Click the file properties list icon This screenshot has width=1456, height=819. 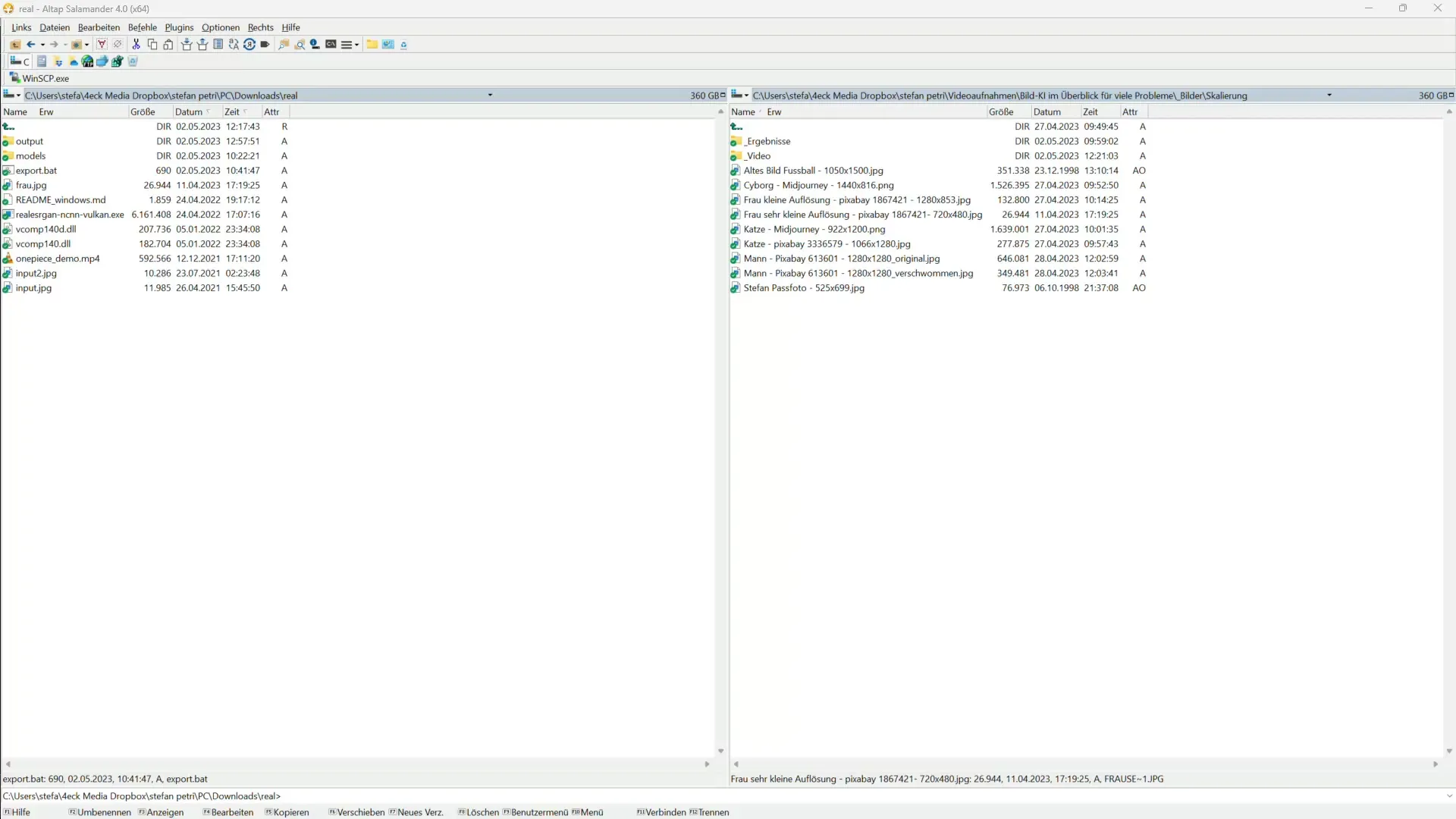(218, 45)
